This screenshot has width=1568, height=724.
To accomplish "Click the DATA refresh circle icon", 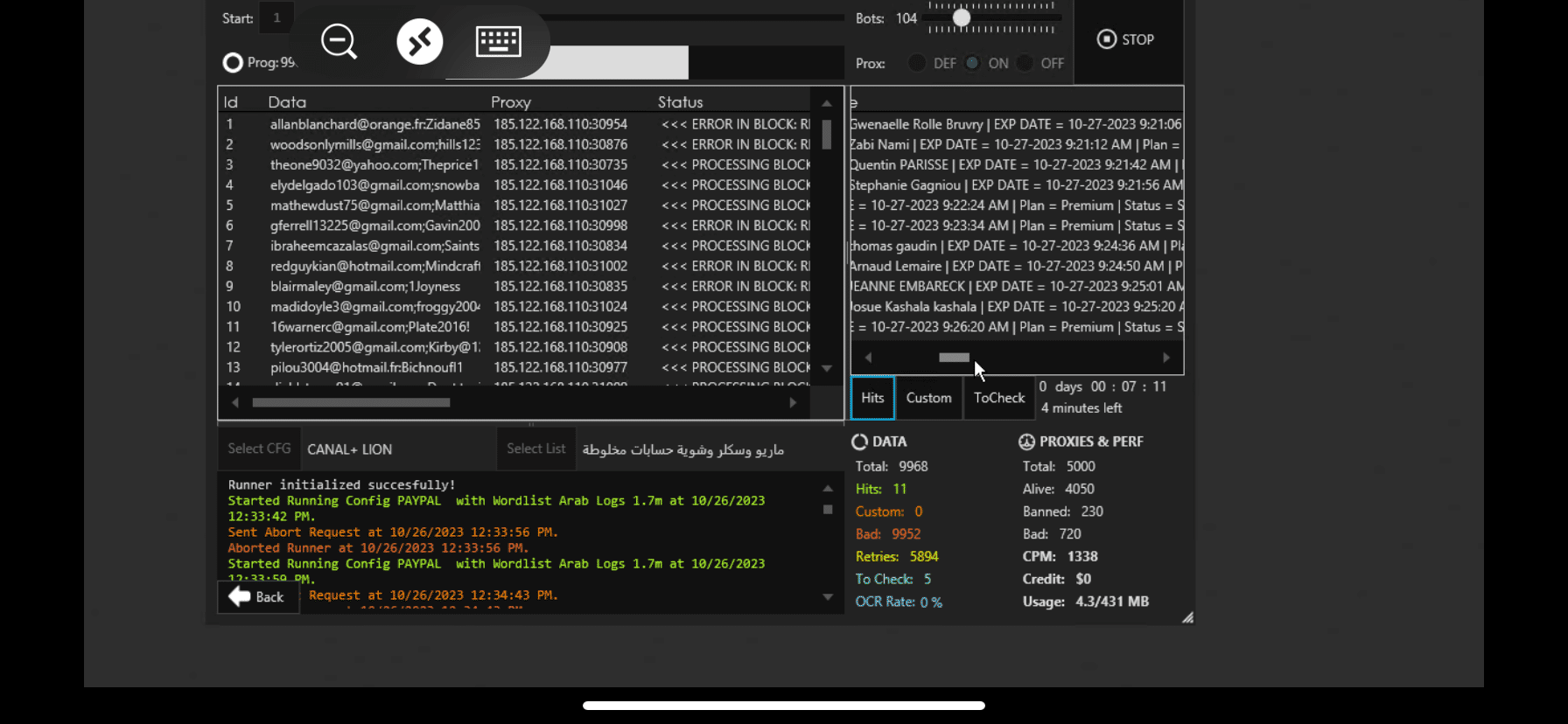I will tap(860, 442).
